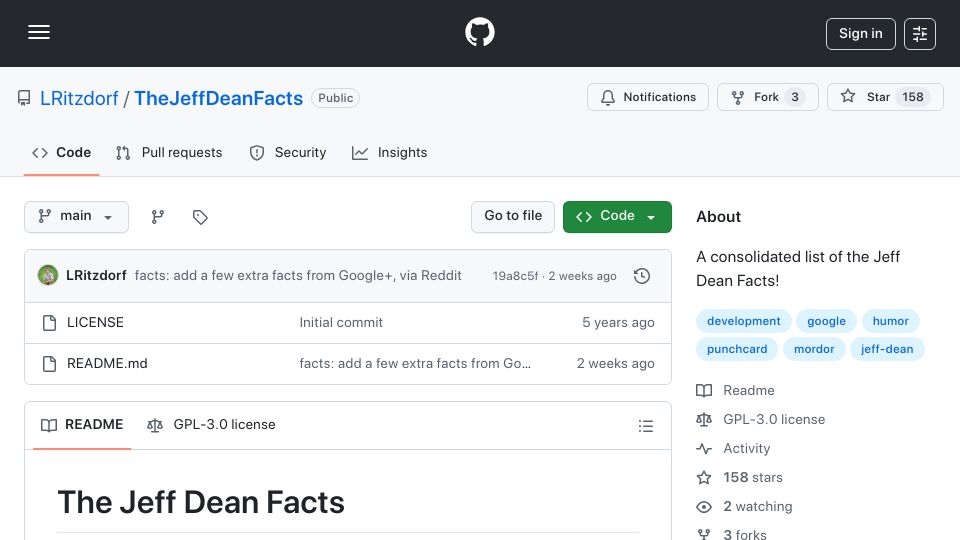
Task: Click the 5 years ago timestamp
Action: (618, 323)
